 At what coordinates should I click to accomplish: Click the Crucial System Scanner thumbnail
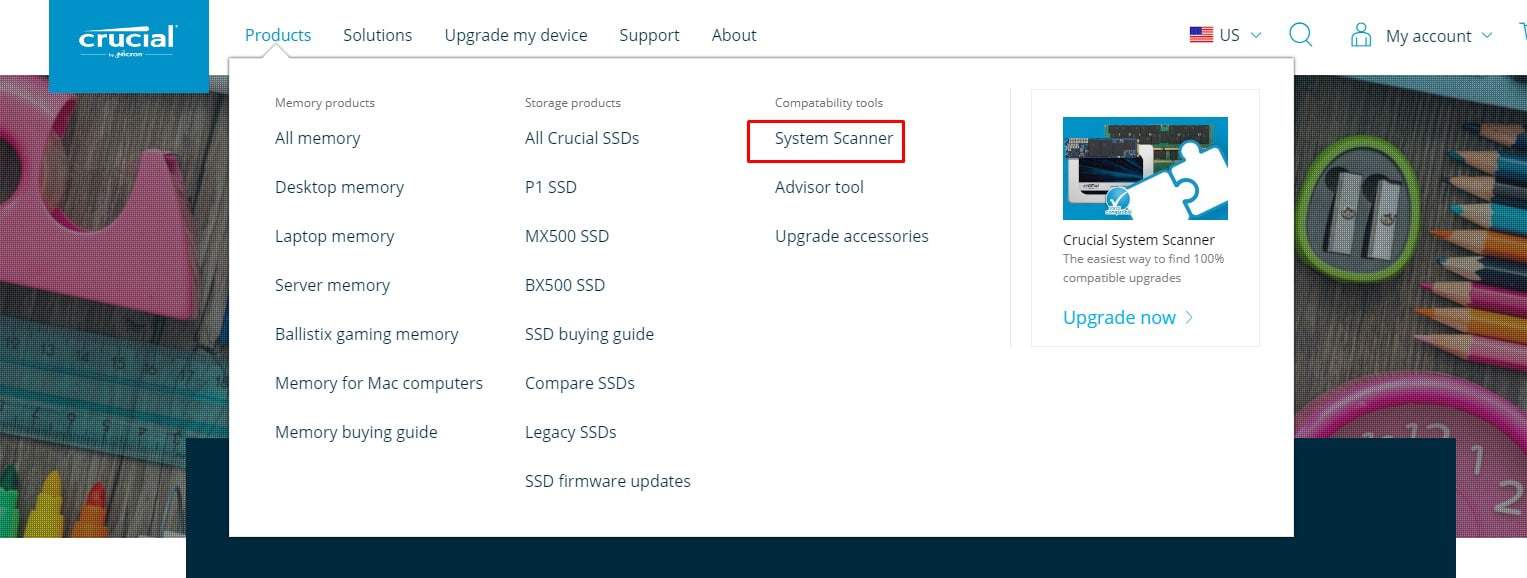(x=1145, y=168)
